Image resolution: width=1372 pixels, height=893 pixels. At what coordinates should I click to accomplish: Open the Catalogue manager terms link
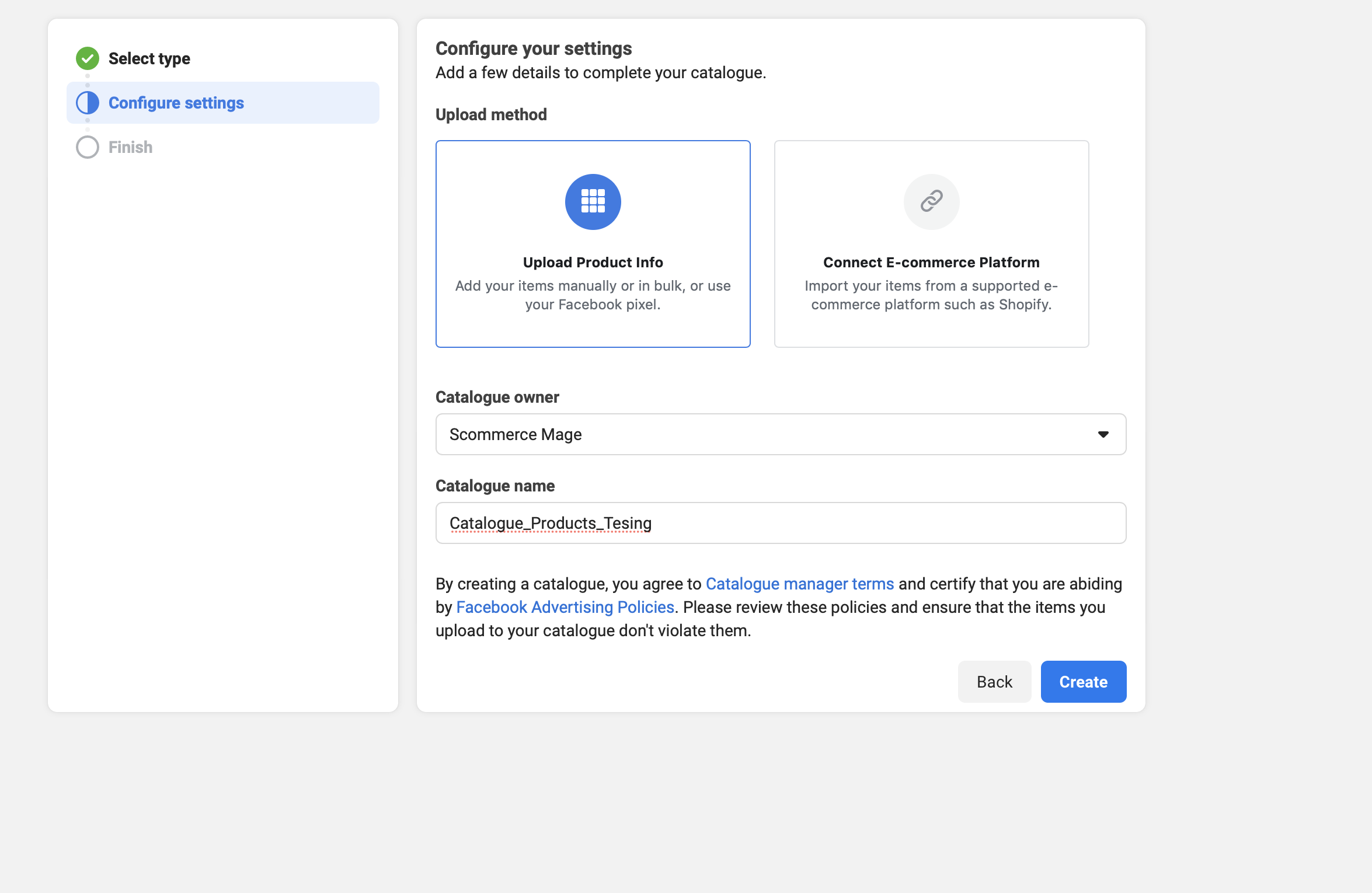(x=799, y=584)
